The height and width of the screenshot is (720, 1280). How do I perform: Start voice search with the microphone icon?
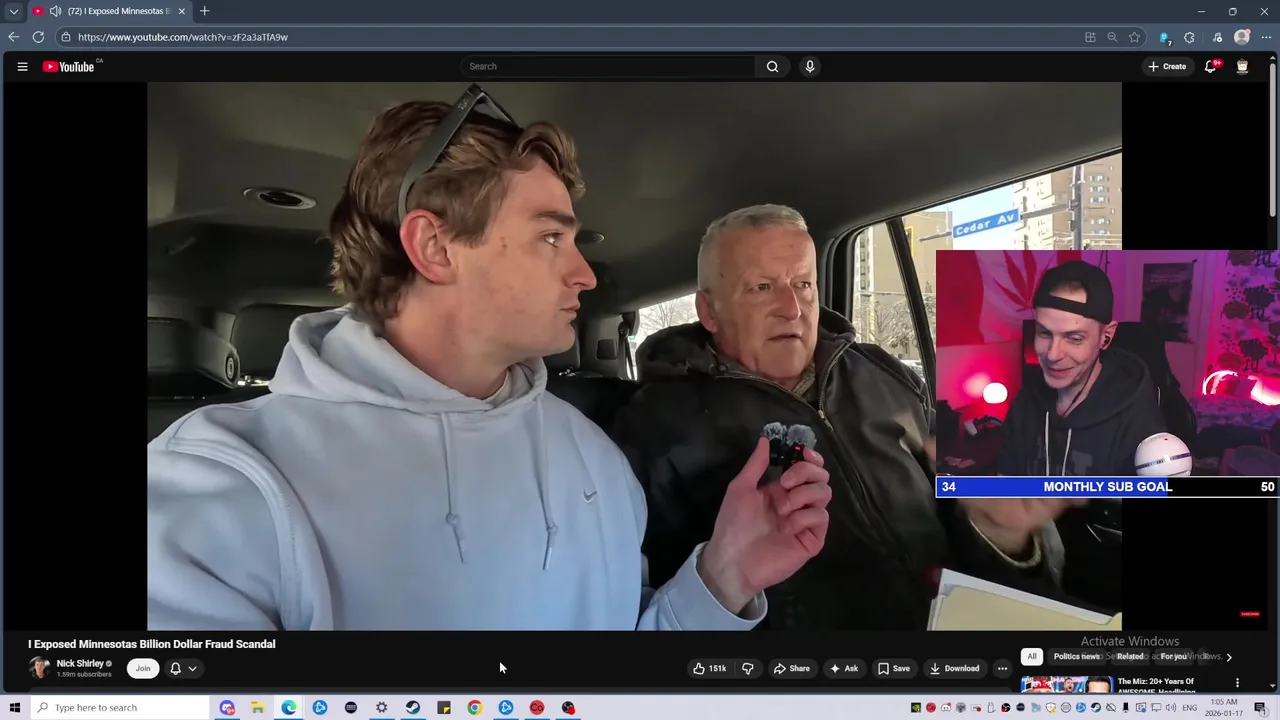coord(810,67)
